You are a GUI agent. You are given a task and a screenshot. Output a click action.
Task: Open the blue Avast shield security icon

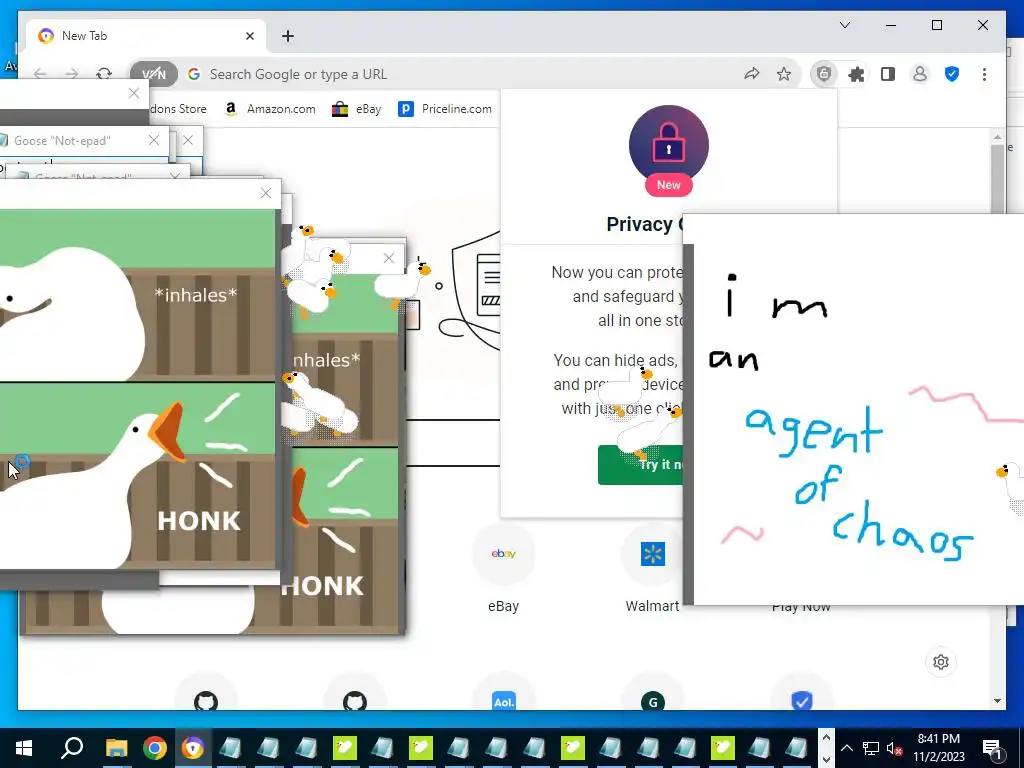tap(952, 74)
